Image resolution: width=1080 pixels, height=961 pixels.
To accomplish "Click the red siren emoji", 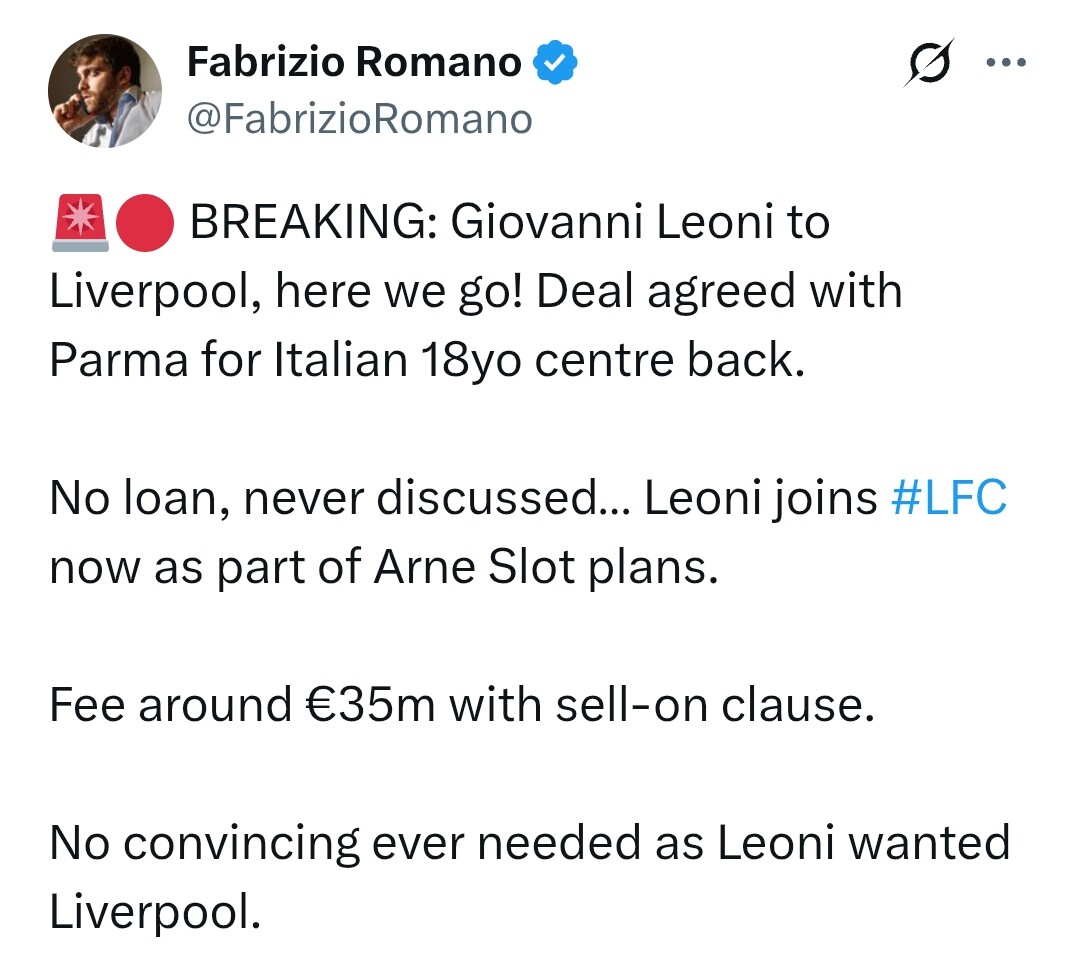I will [80, 223].
